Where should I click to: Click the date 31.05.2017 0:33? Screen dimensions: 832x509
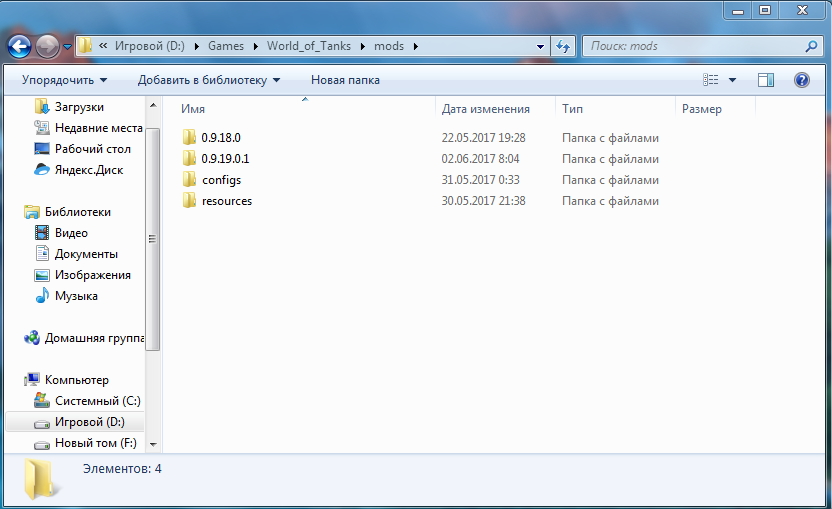480,180
